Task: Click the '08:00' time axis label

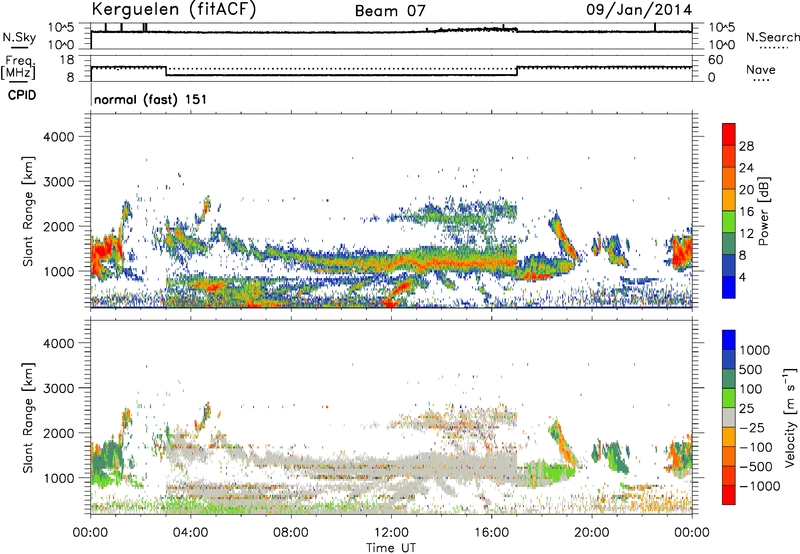Action: click(x=290, y=533)
